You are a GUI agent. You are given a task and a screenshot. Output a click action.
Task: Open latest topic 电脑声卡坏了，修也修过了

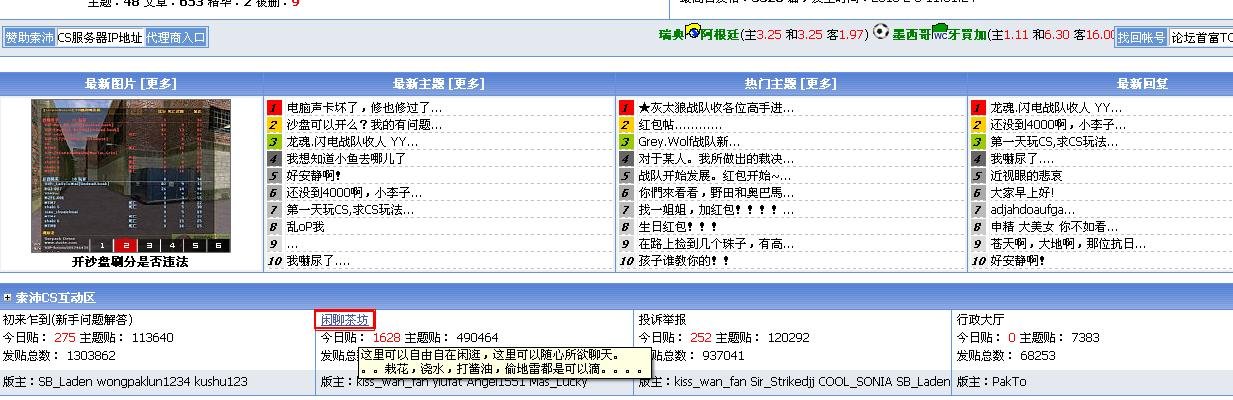(x=364, y=107)
